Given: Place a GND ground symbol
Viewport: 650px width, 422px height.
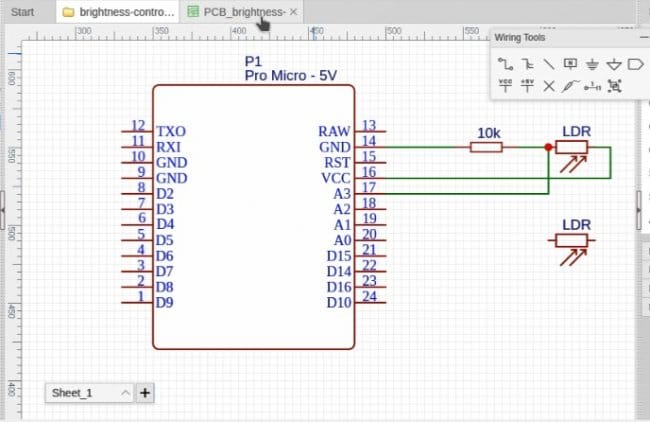Looking at the screenshot, I should pos(592,64).
